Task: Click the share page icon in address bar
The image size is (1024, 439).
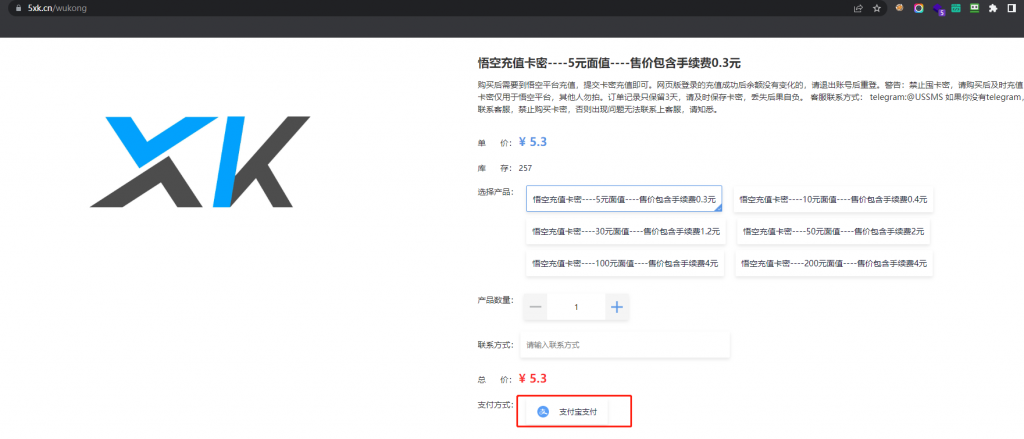Action: (858, 8)
